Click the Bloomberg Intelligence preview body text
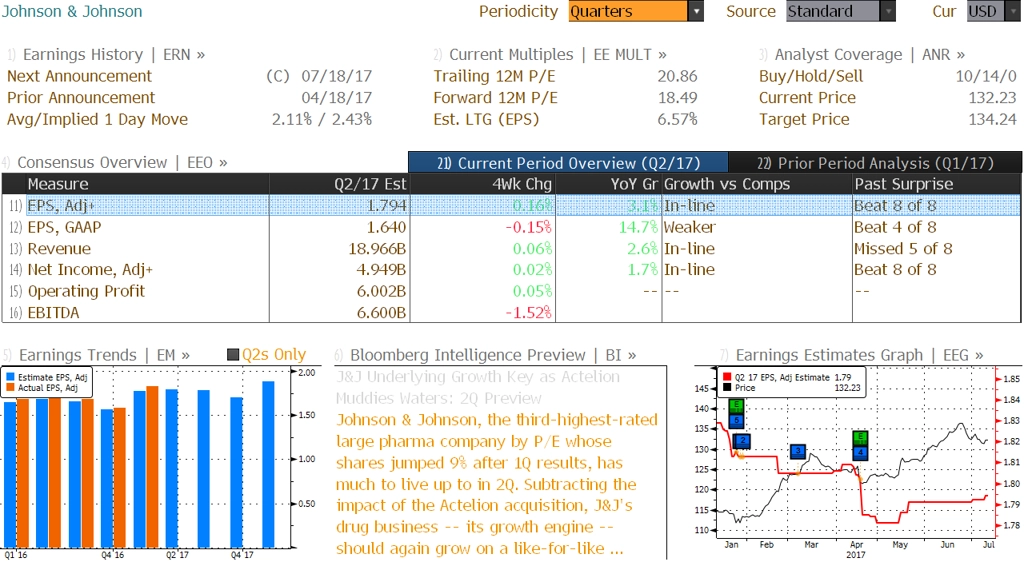1024x562 pixels. tap(496, 484)
